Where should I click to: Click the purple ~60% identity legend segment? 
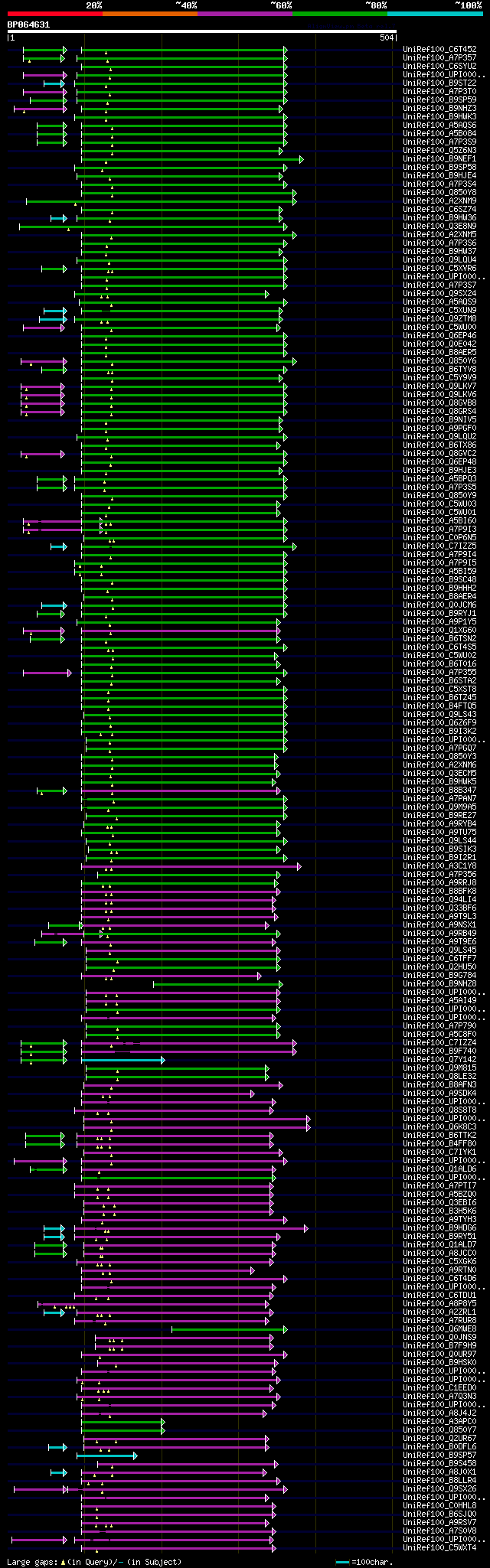tap(245, 14)
